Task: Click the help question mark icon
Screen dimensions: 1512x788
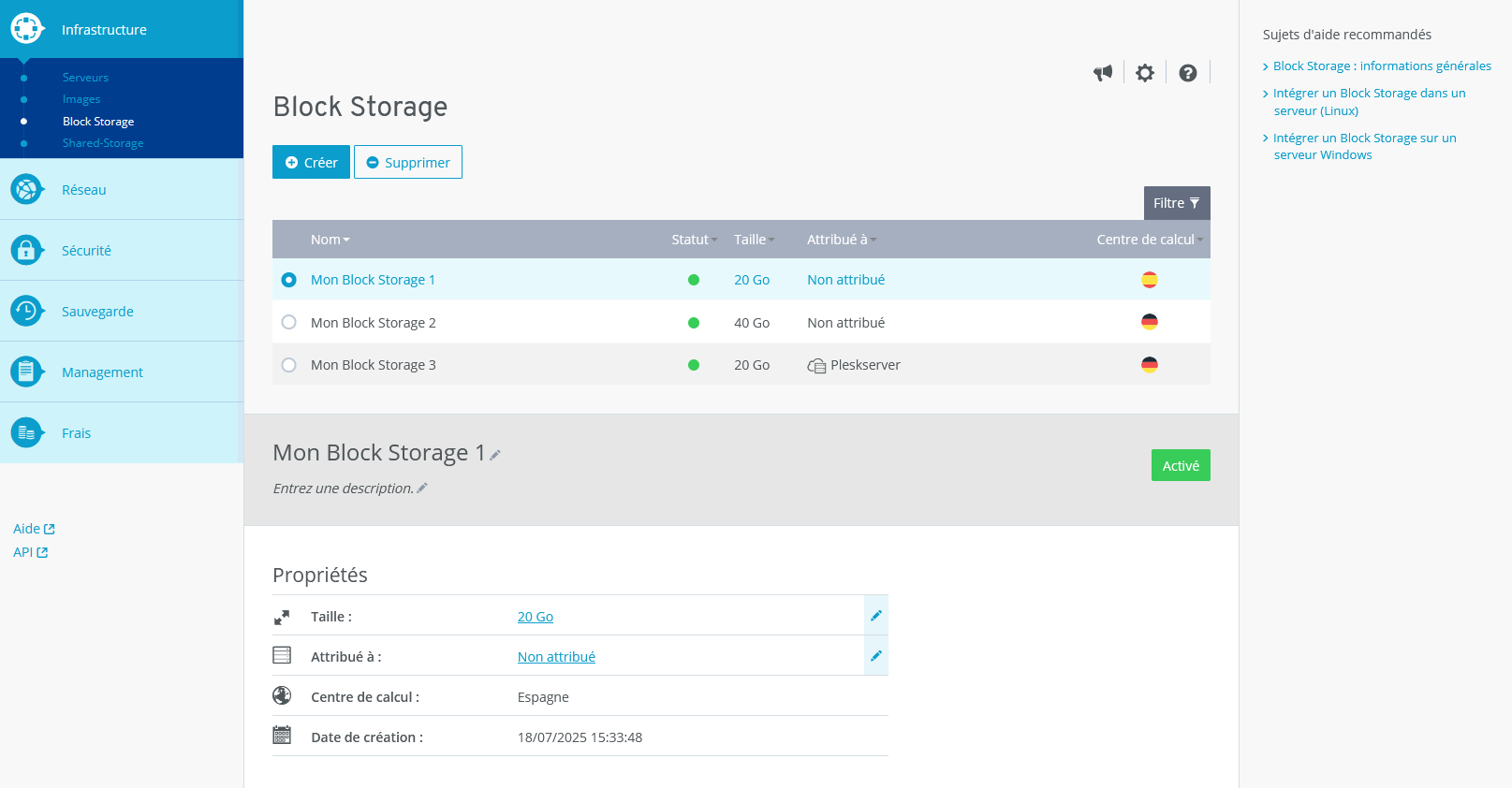Action: coord(1187,73)
